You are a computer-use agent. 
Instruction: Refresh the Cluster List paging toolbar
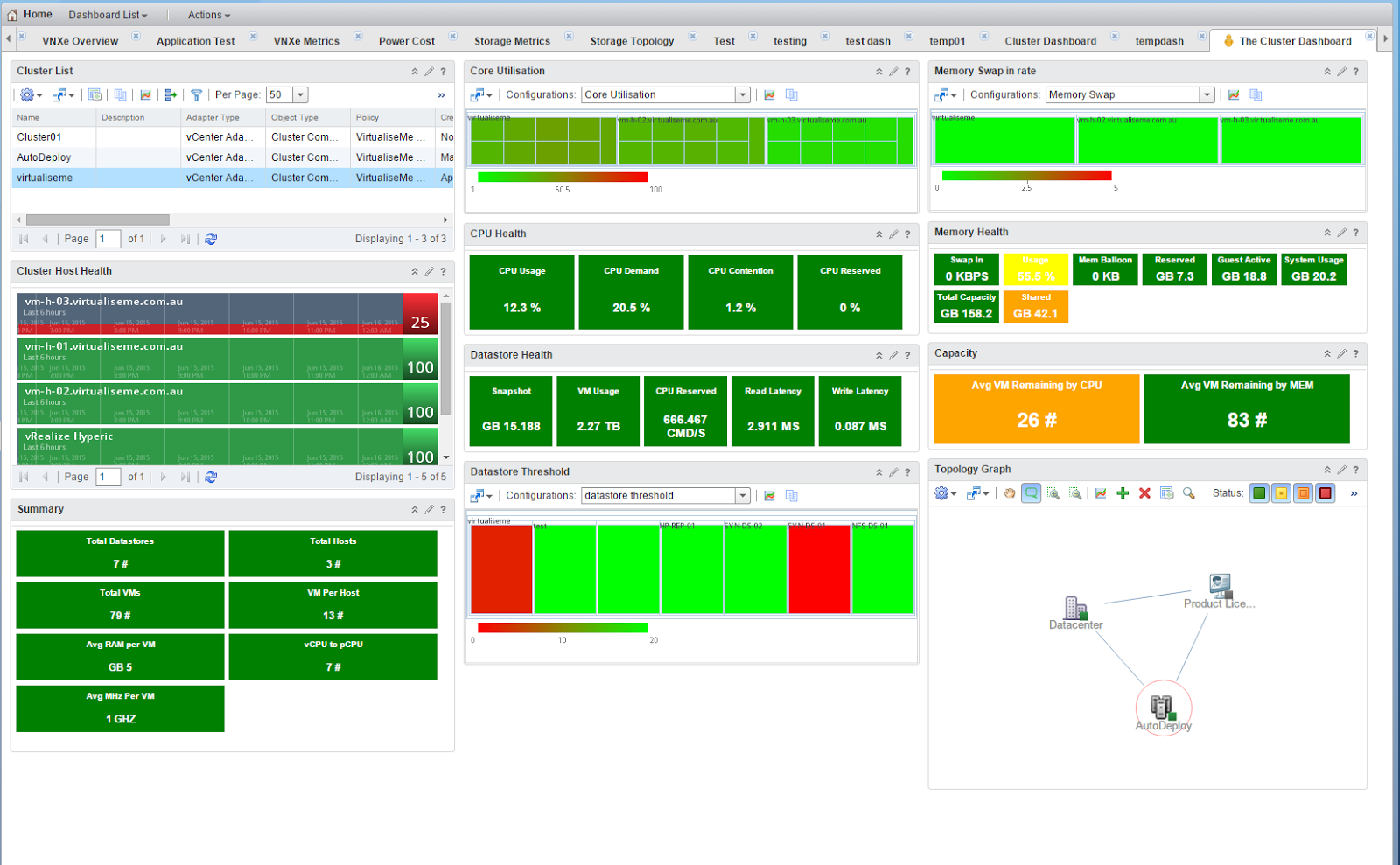pos(211,239)
